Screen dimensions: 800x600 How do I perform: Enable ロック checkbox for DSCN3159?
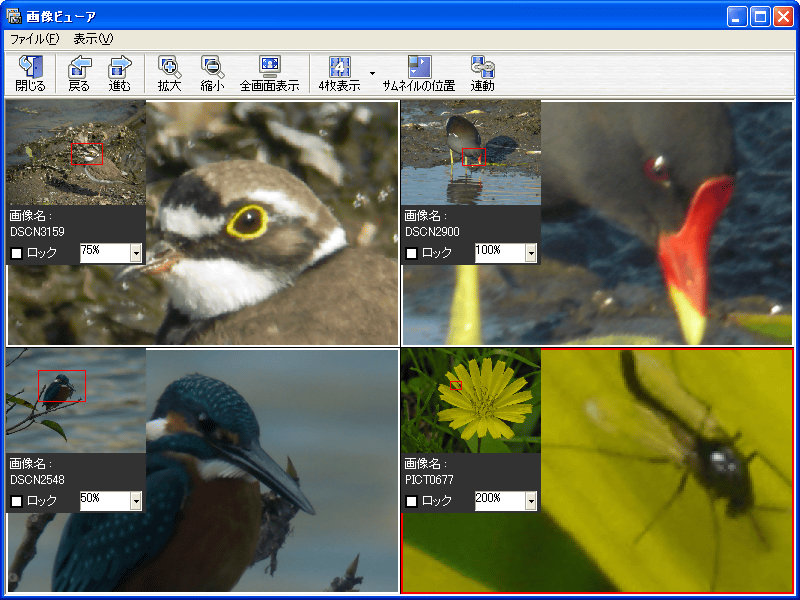click(17, 253)
